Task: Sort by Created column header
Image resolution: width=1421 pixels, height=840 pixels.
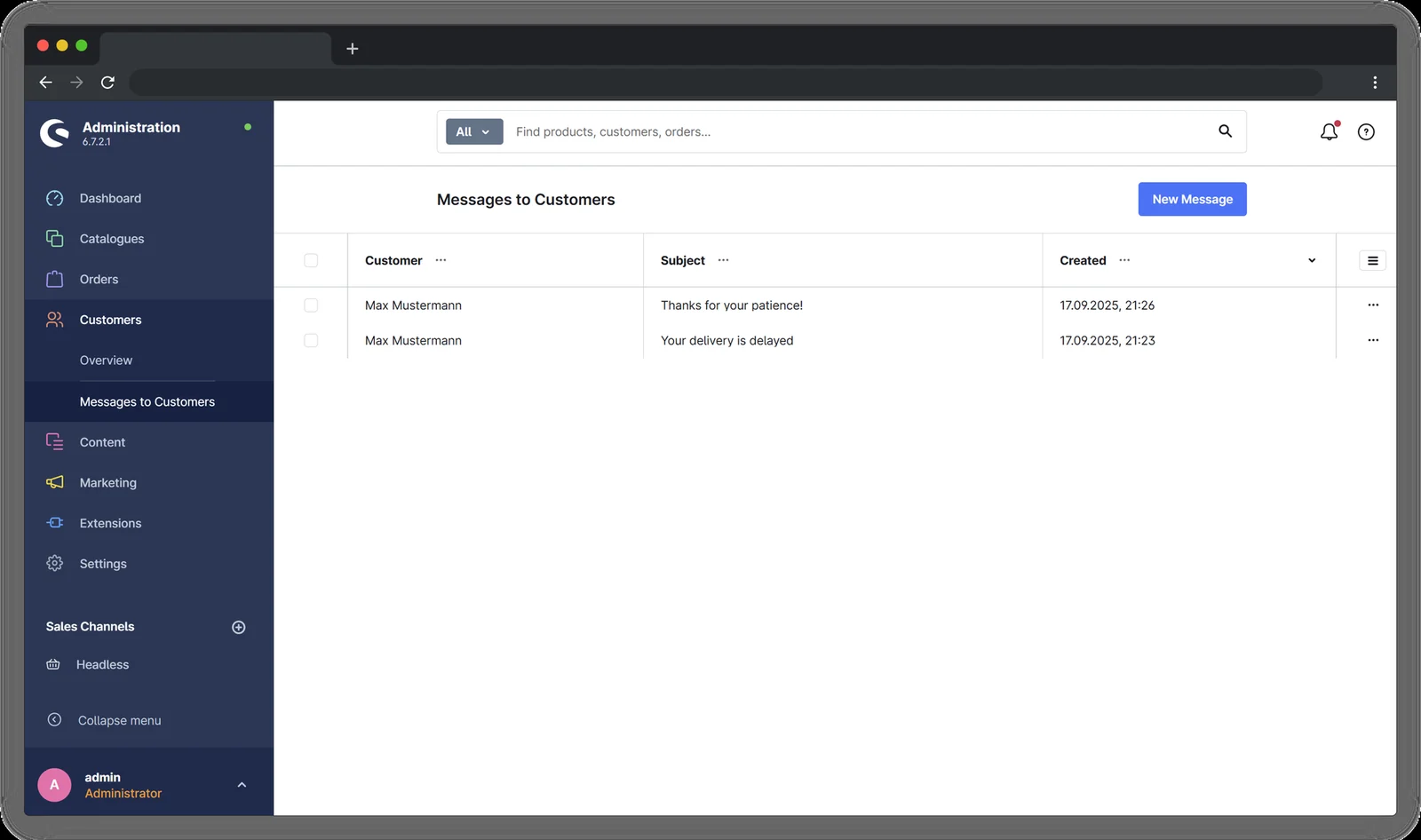Action: (x=1083, y=260)
